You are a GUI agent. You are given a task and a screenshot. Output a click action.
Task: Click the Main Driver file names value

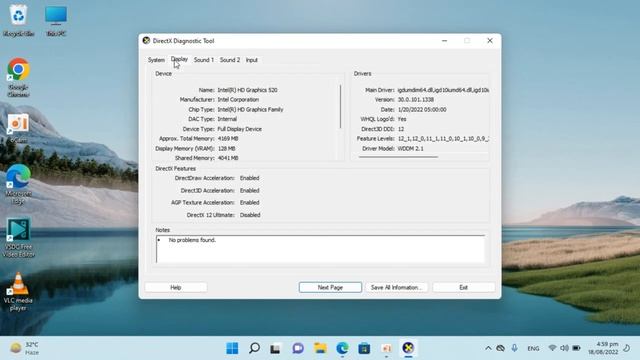443,90
